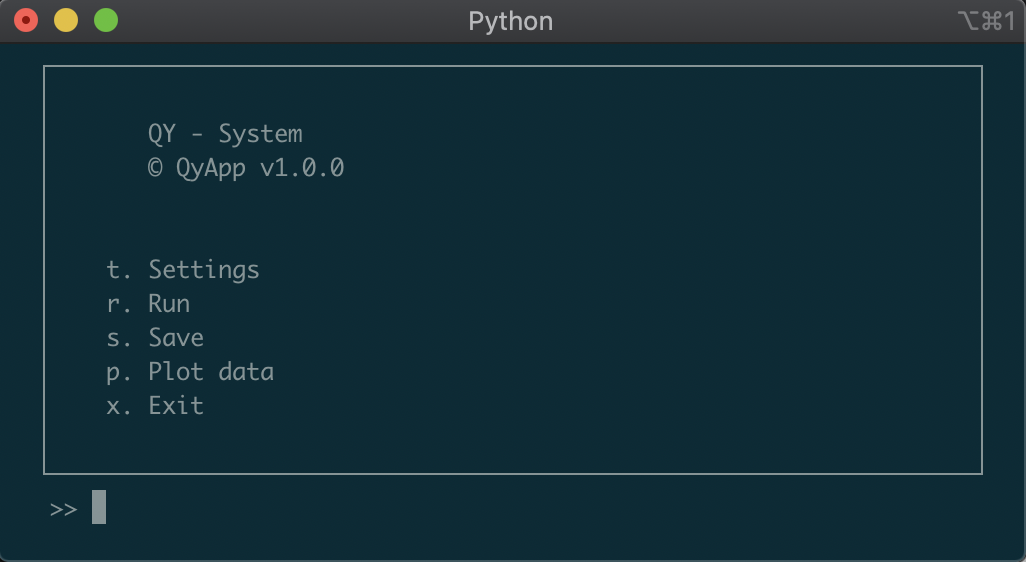Click the 'x.' shortcut key label
Screen dimensions: 1026x562
click(x=118, y=407)
